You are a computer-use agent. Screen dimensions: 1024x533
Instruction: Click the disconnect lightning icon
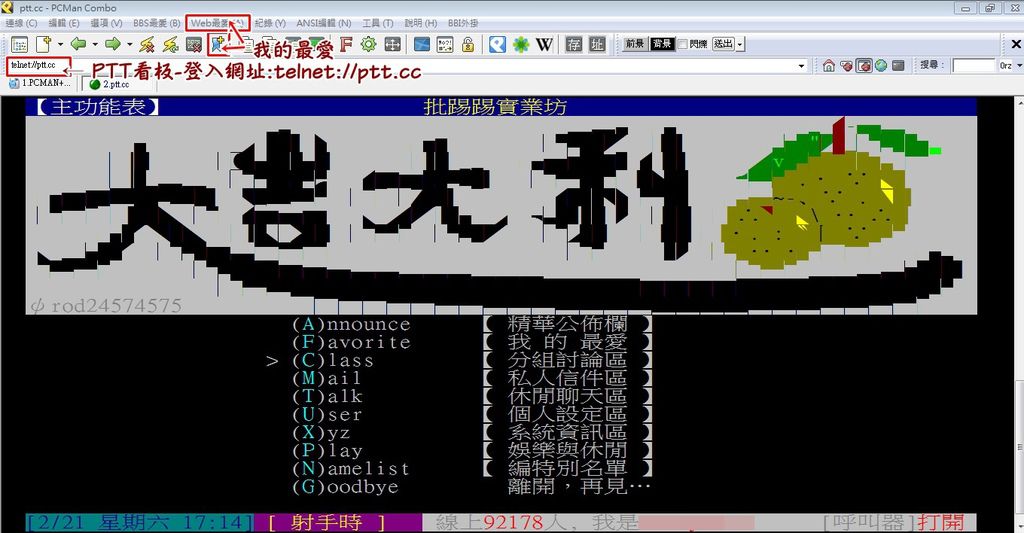[x=148, y=44]
